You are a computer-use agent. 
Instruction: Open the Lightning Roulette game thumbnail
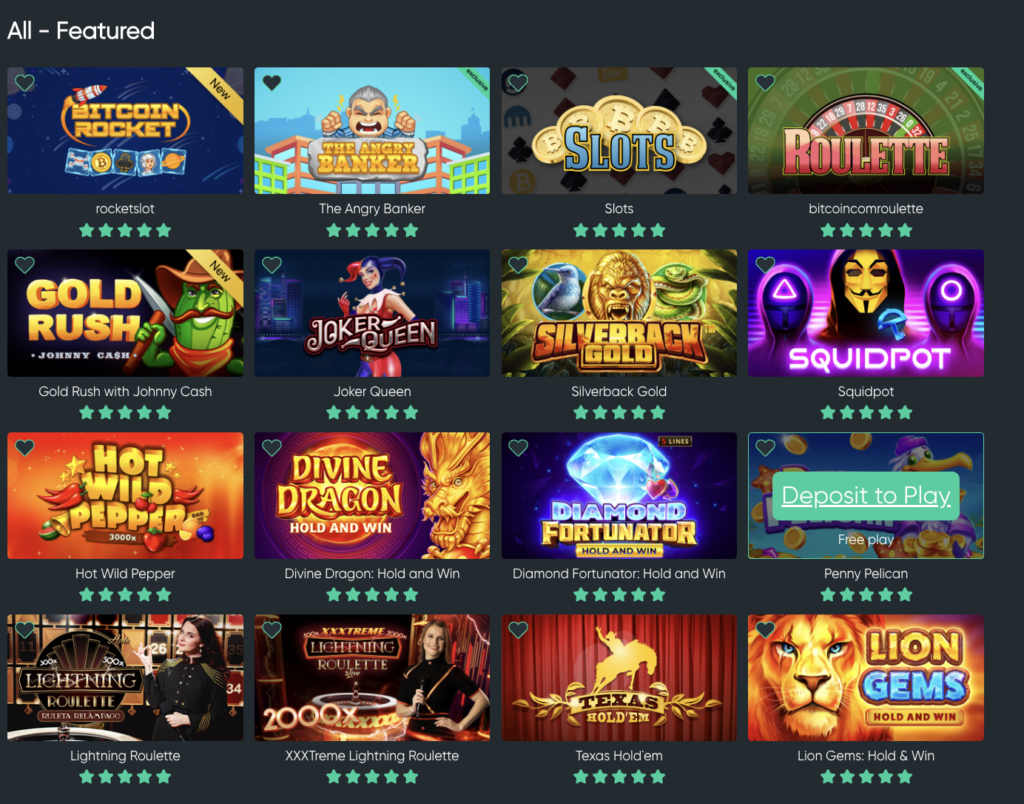tap(125, 677)
